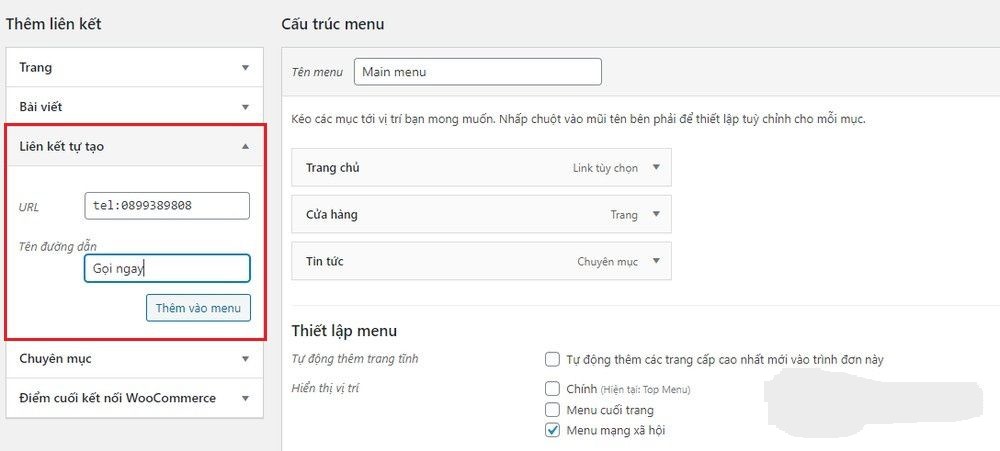Enable Tự động thêm các trang checkbox
1000x451 pixels.
click(x=552, y=360)
